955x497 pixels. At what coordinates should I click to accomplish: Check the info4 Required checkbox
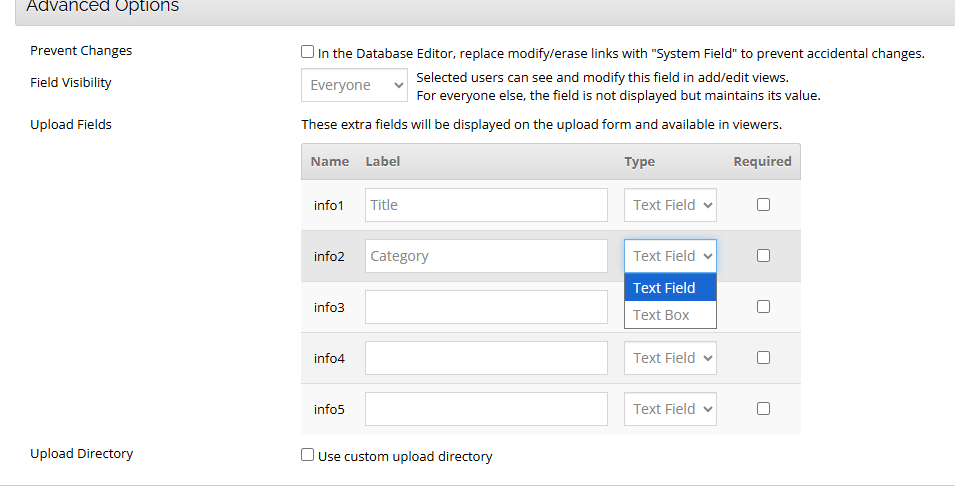(763, 358)
